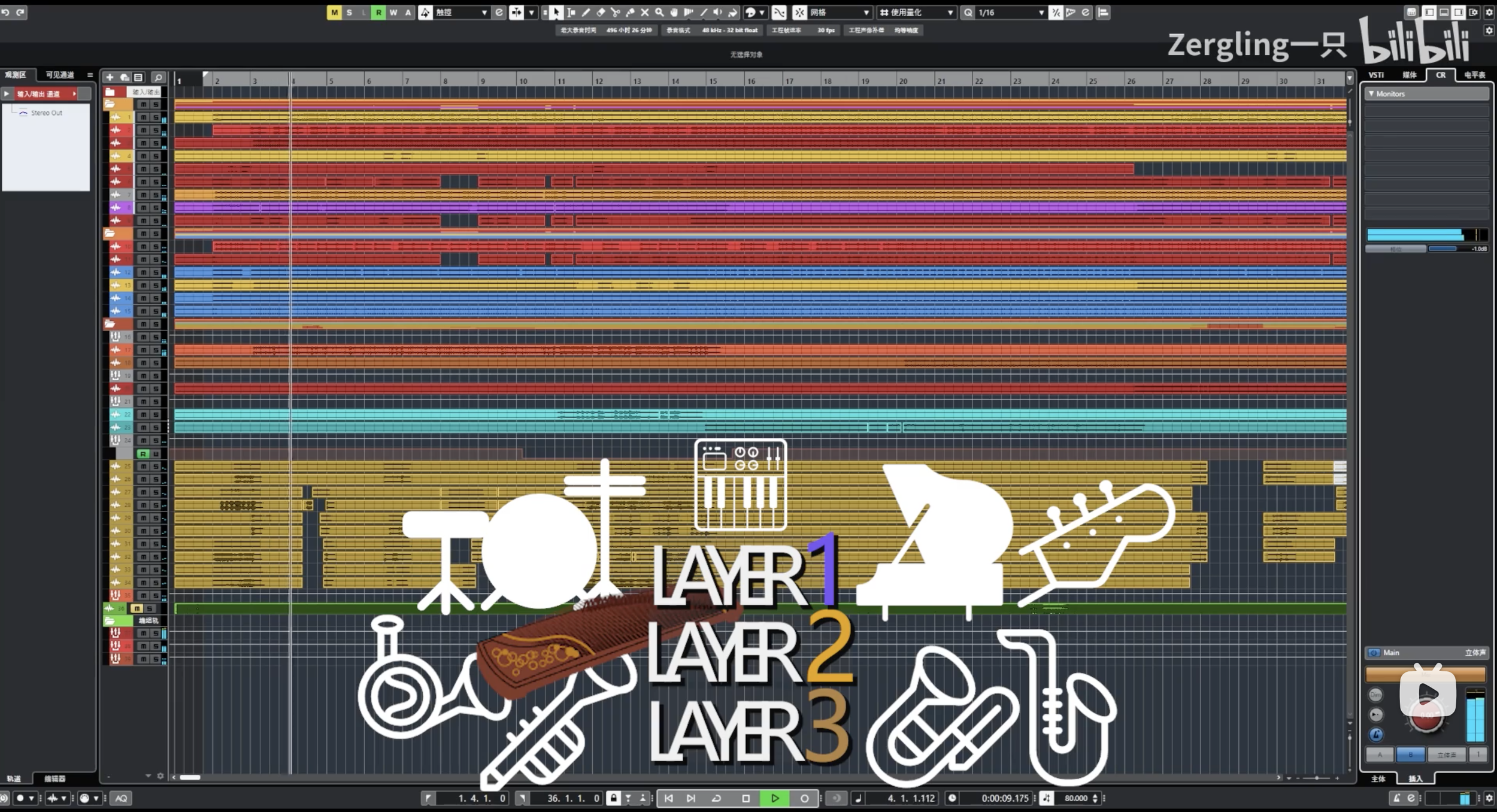Adjust the horizontal scrollbar below the tracks
The width and height of the screenshot is (1497, 812).
click(x=190, y=777)
